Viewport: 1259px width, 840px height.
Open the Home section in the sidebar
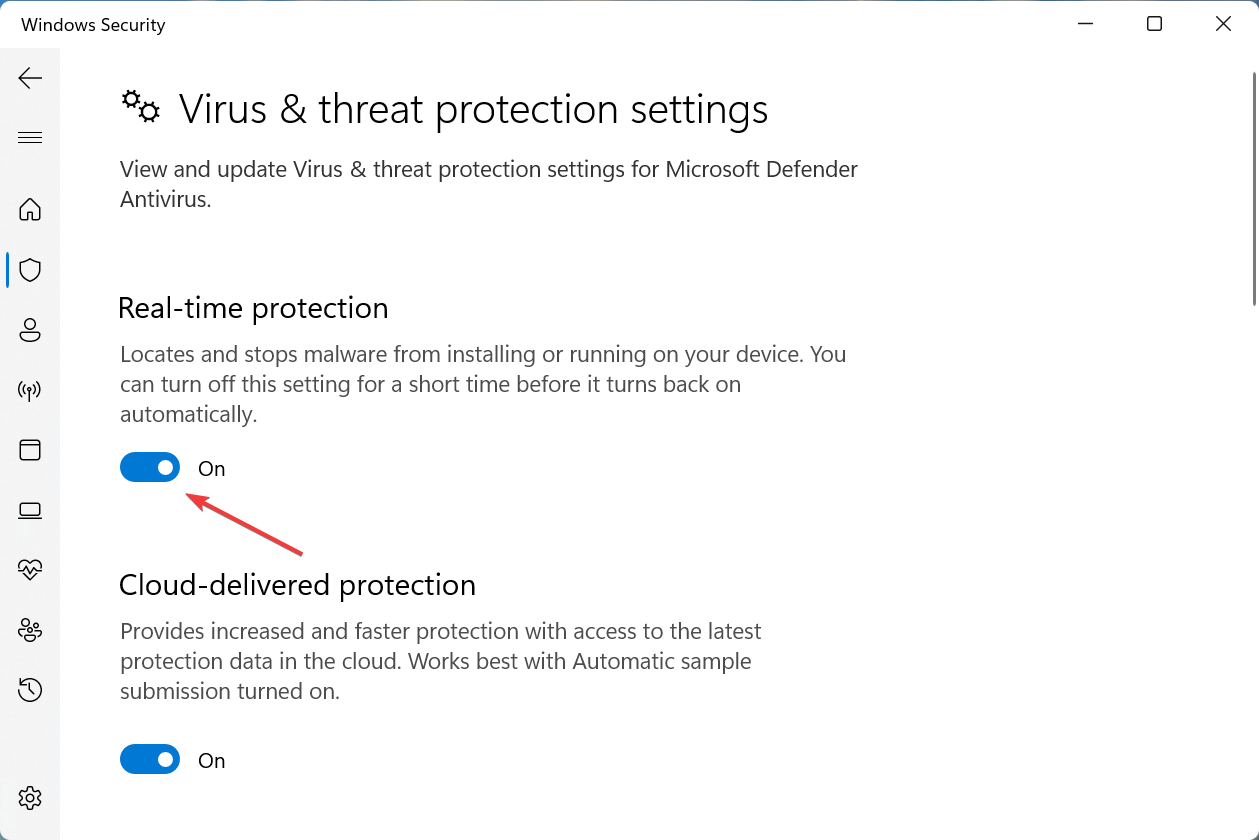click(30, 210)
